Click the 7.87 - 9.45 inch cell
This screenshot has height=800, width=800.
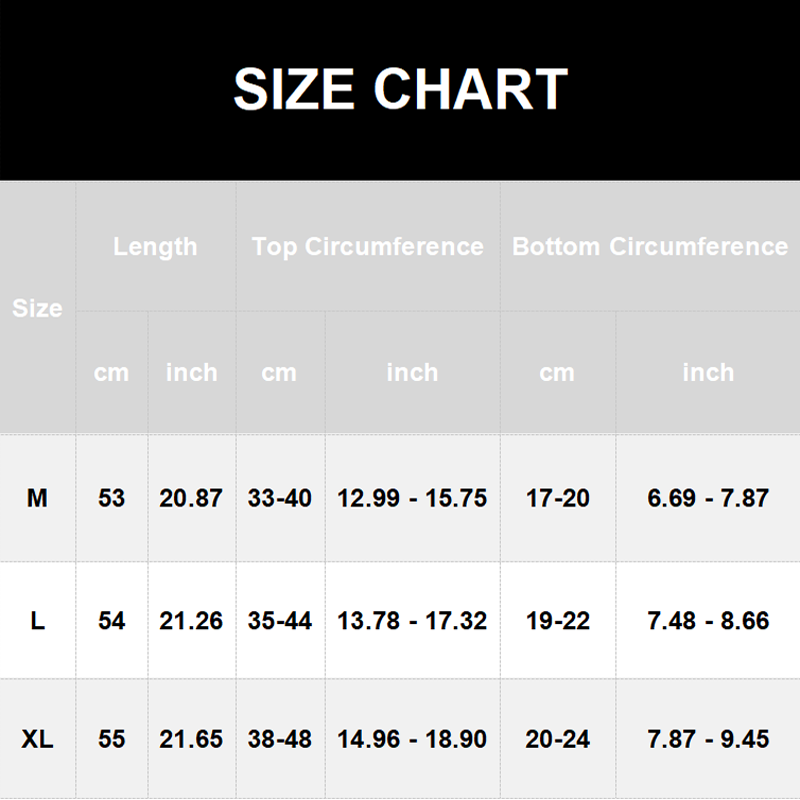point(708,739)
